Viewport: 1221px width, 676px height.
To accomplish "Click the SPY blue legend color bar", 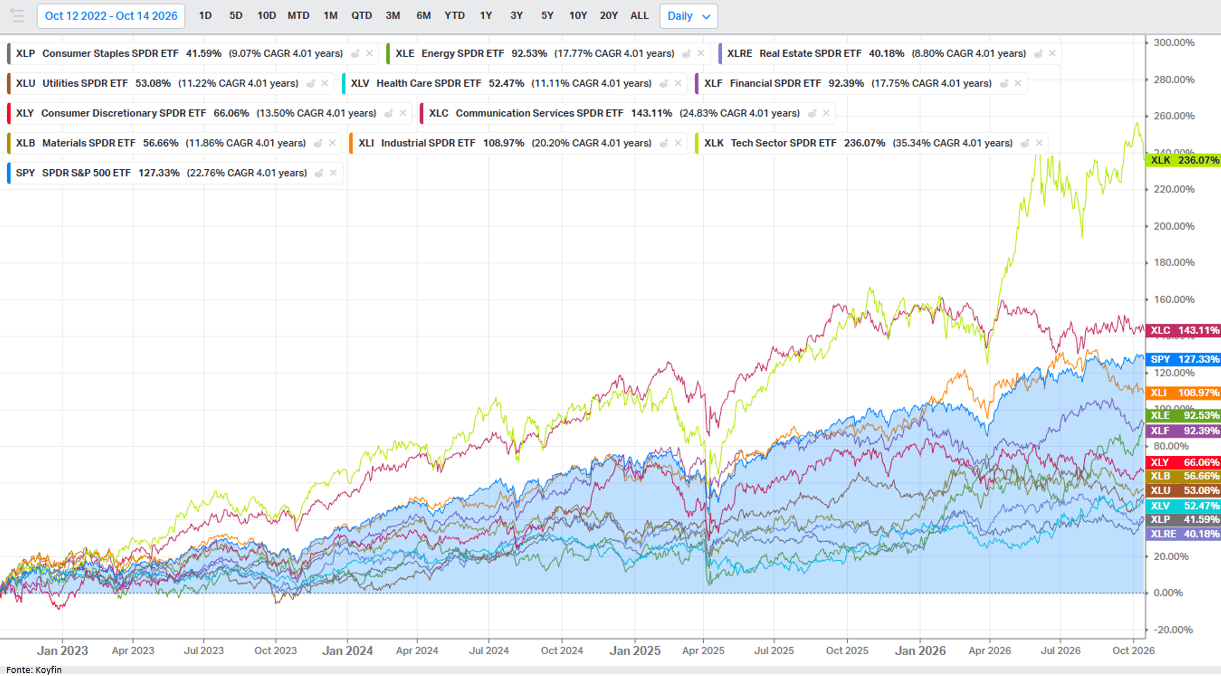I will pyautogui.click(x=9, y=173).
